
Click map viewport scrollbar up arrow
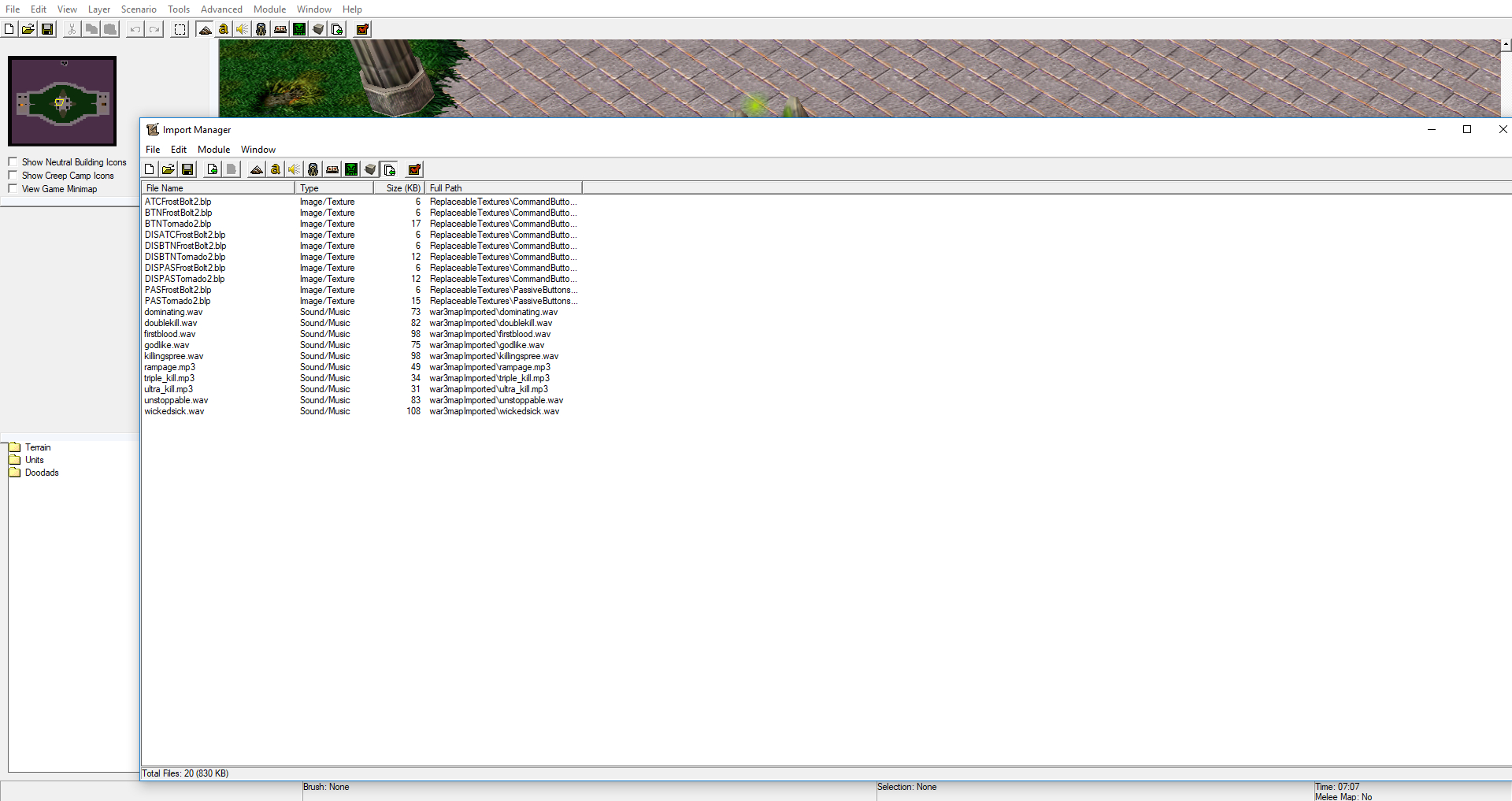1506,45
